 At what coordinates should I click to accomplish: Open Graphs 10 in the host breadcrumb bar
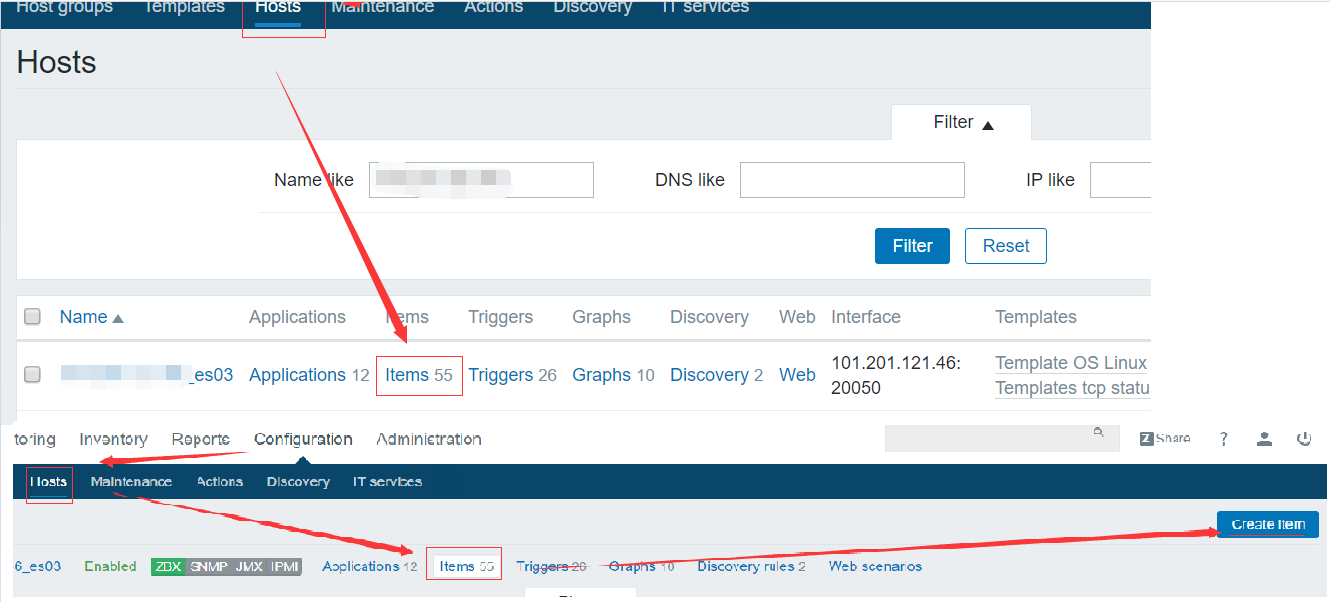pyautogui.click(x=641, y=566)
